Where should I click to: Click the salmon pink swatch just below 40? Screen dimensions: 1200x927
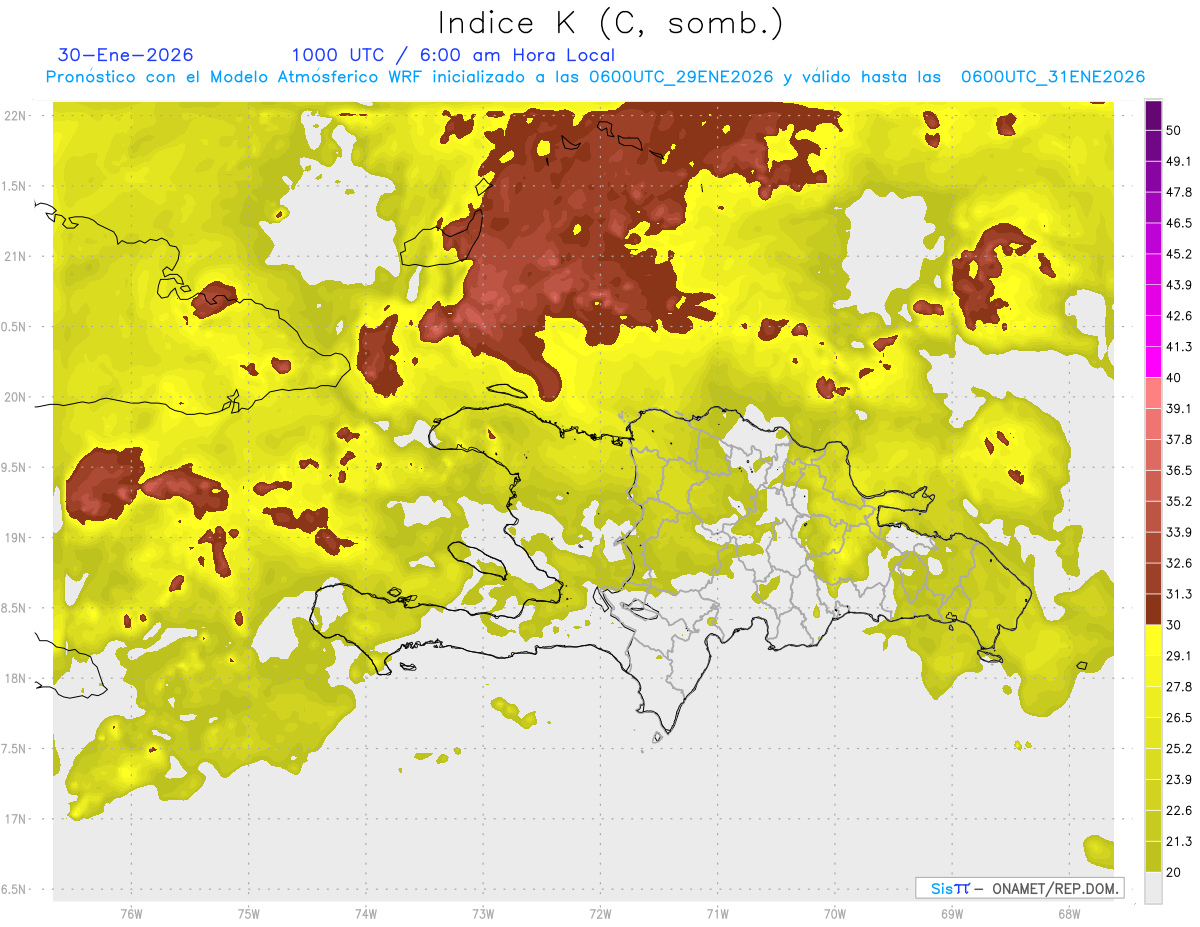point(1153,393)
